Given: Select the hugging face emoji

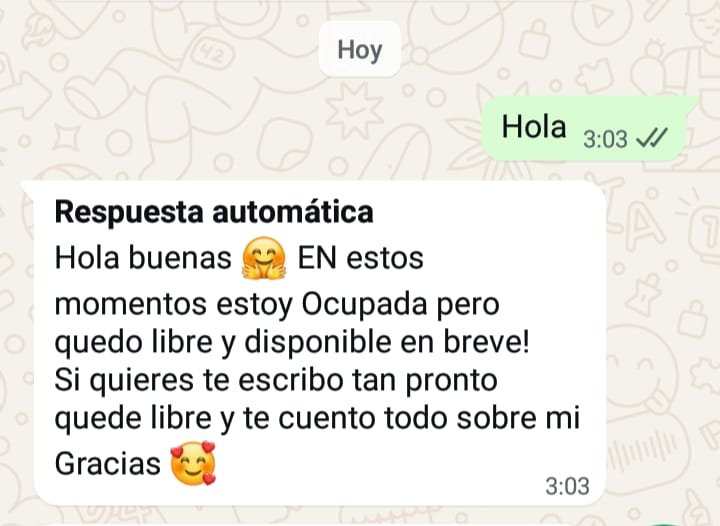Looking at the screenshot, I should pyautogui.click(x=264, y=258).
